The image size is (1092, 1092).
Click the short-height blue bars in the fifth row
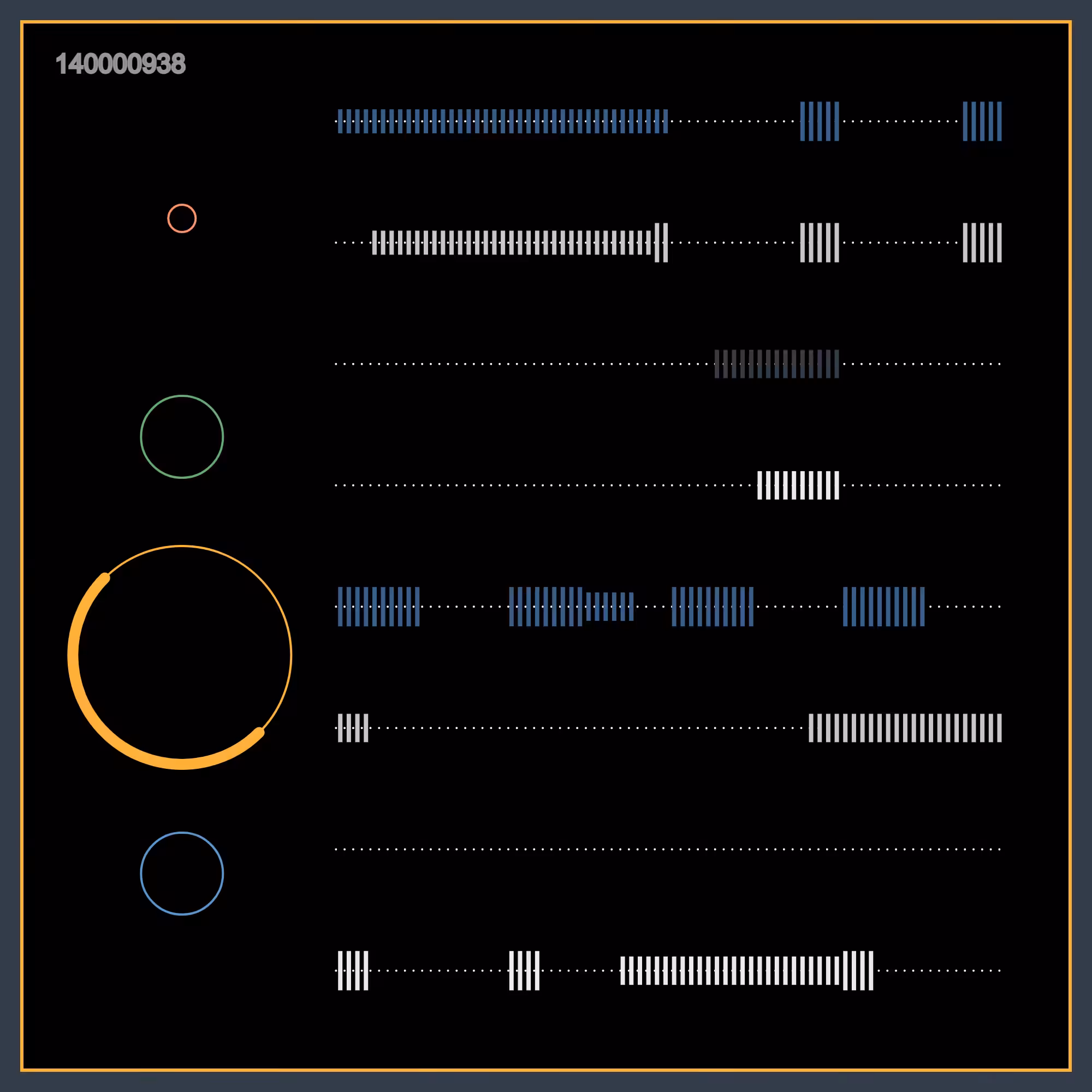pos(610,607)
